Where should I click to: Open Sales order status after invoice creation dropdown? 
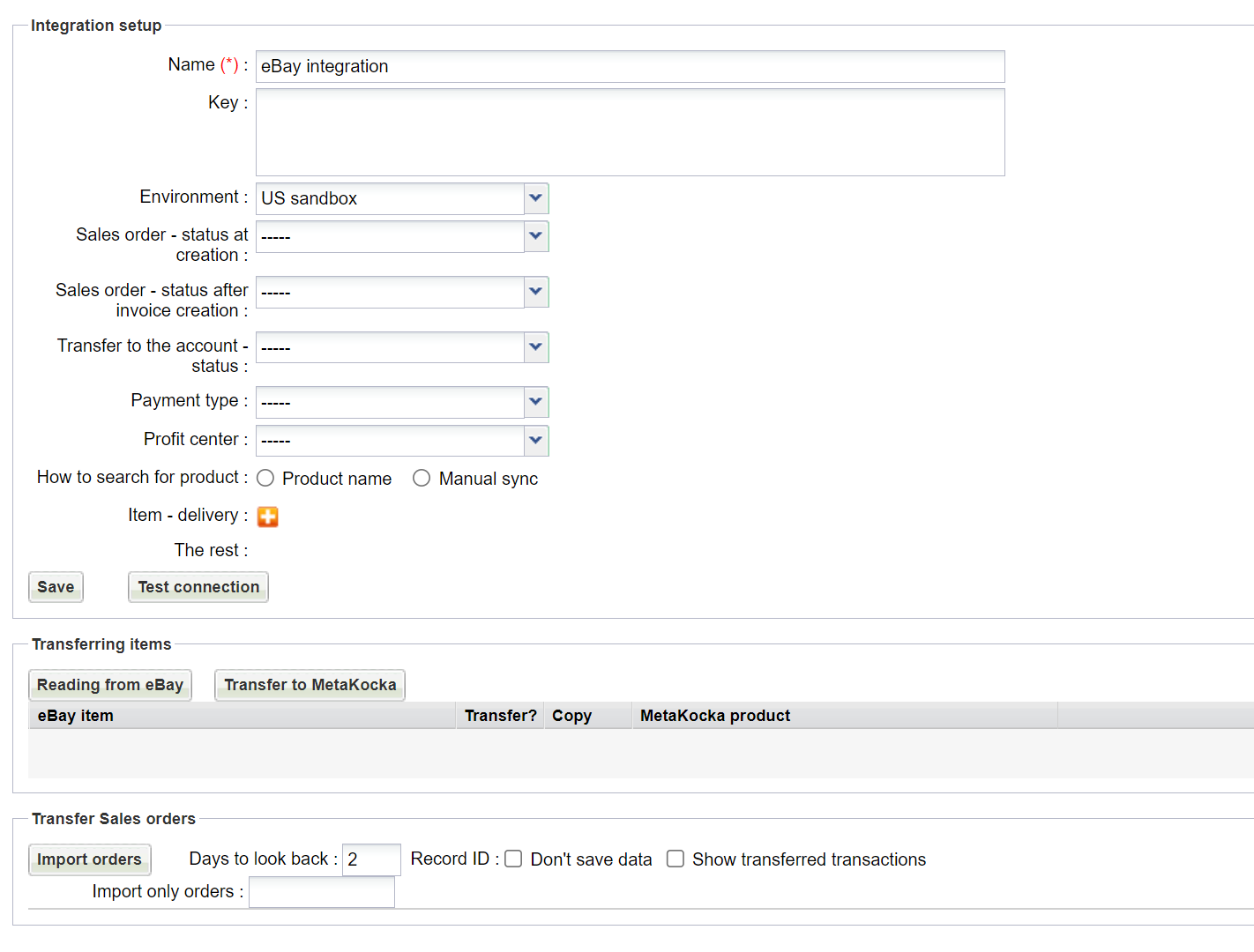[x=536, y=292]
